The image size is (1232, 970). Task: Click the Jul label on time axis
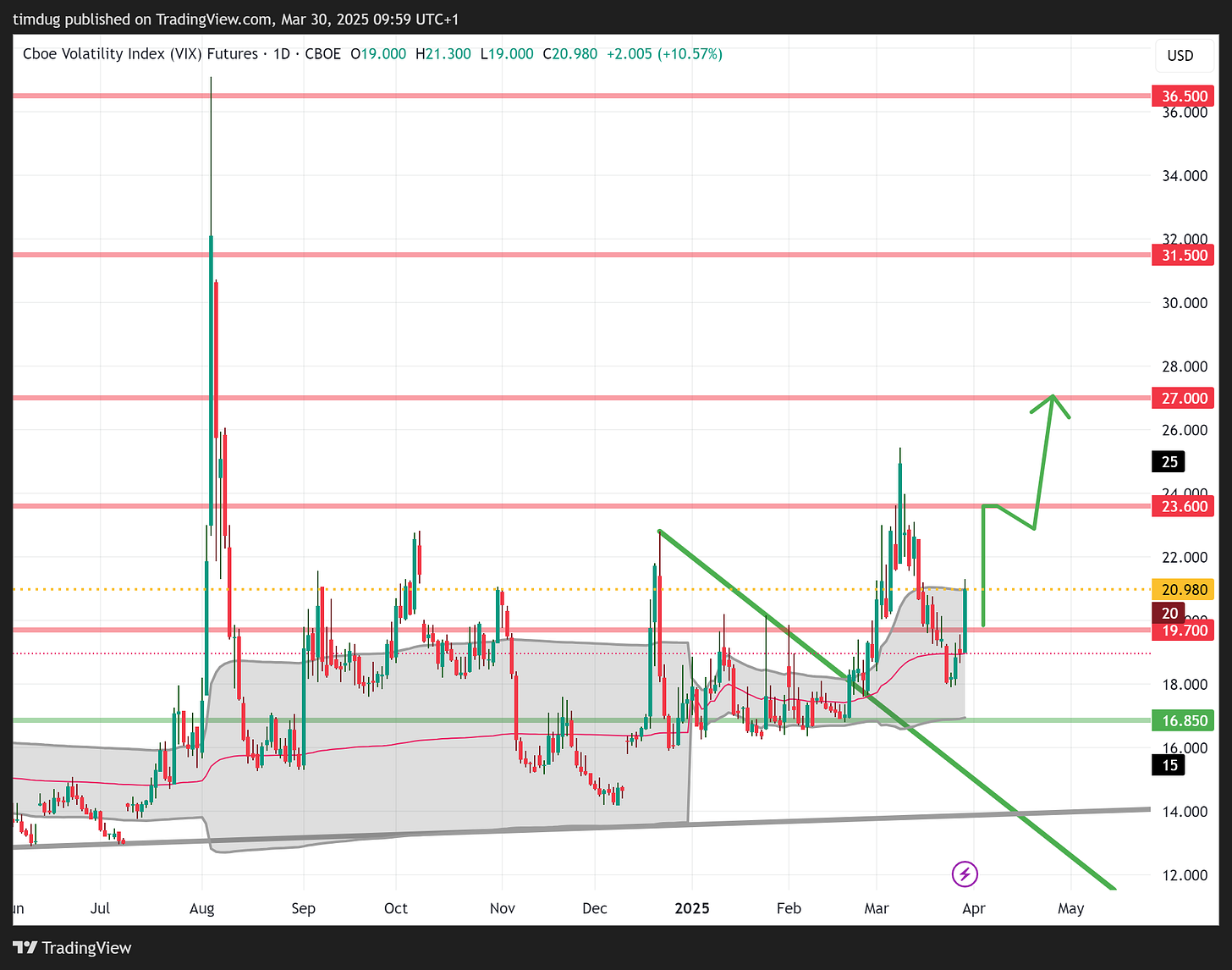pyautogui.click(x=100, y=908)
